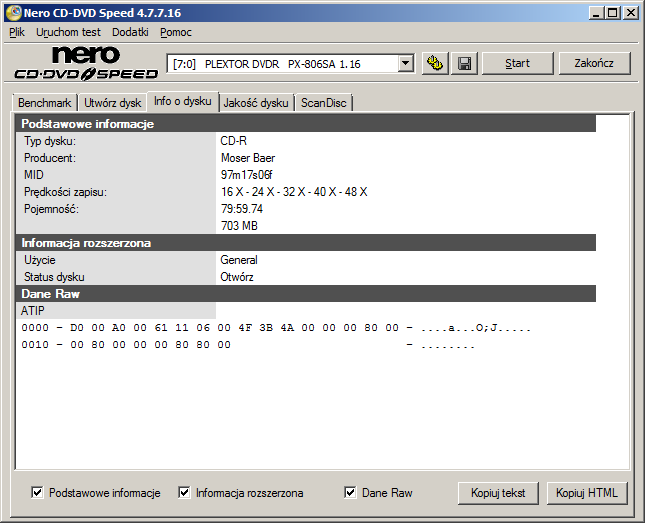645x523 pixels.
Task: Click the Zakończ button
Action: pos(594,63)
